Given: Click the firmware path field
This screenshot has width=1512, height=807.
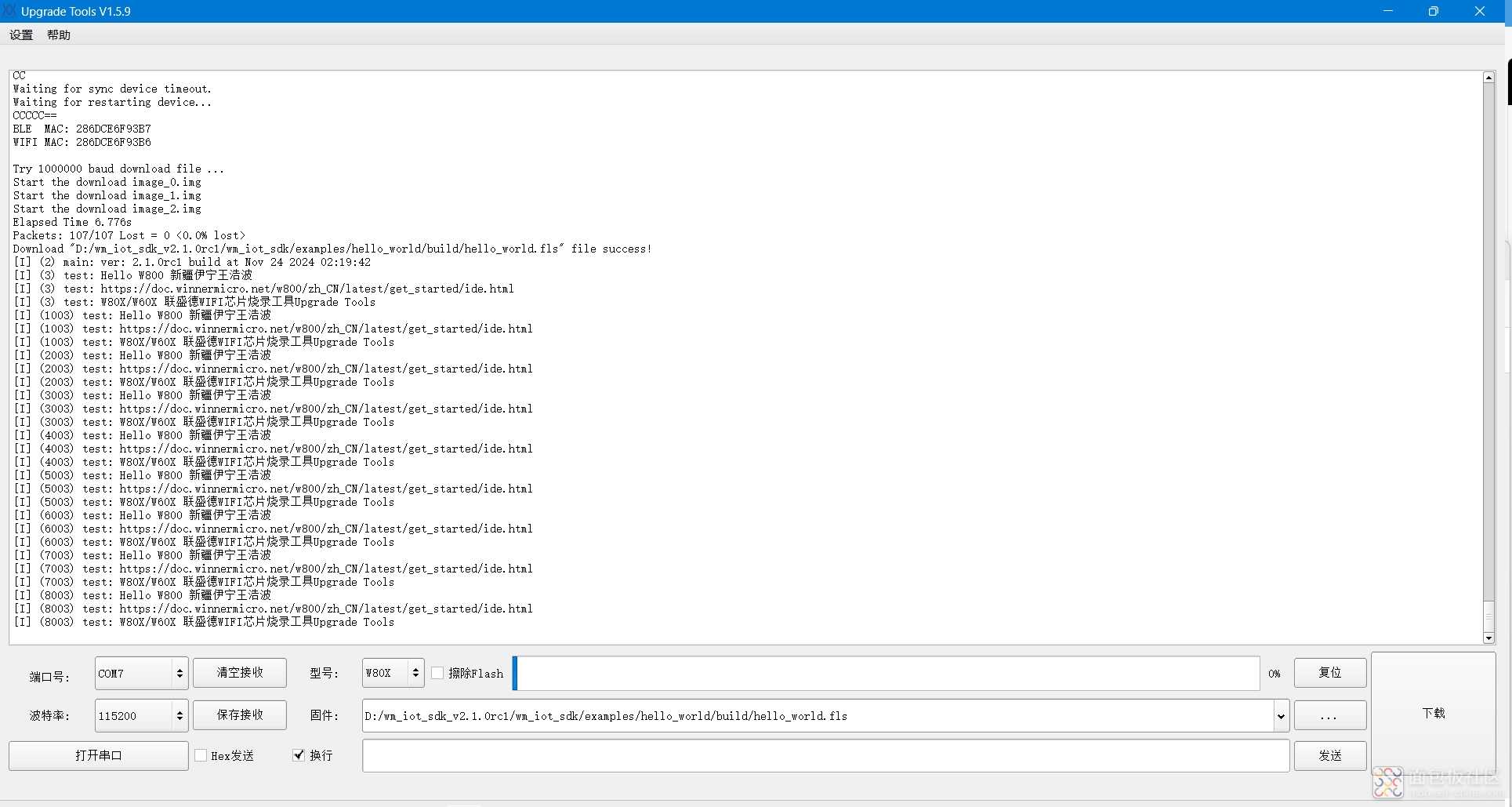Looking at the screenshot, I should point(818,716).
